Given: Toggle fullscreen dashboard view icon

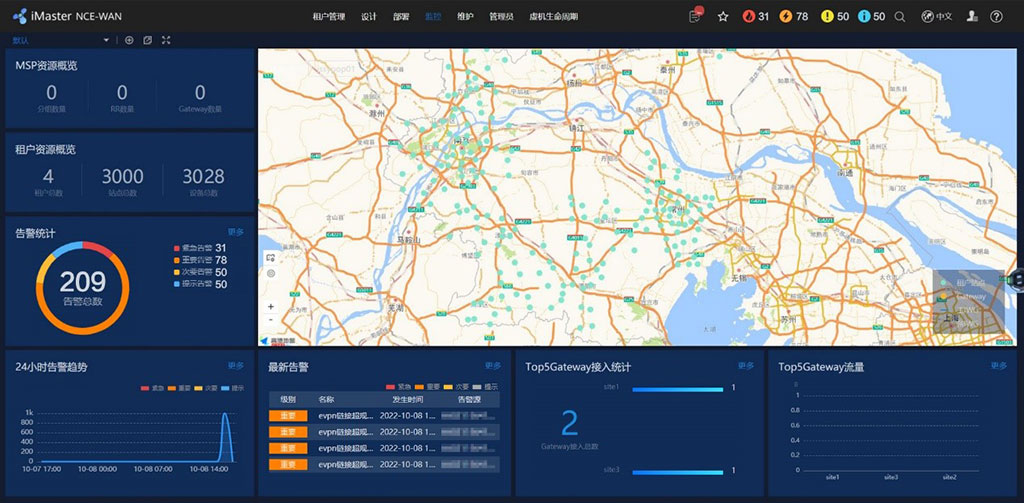Looking at the screenshot, I should point(166,40).
